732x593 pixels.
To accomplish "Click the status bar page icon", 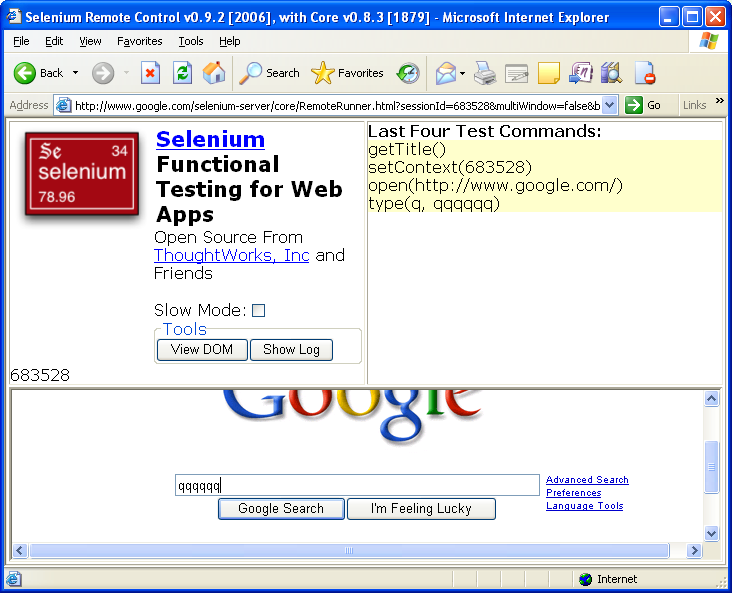I will (x=13, y=579).
